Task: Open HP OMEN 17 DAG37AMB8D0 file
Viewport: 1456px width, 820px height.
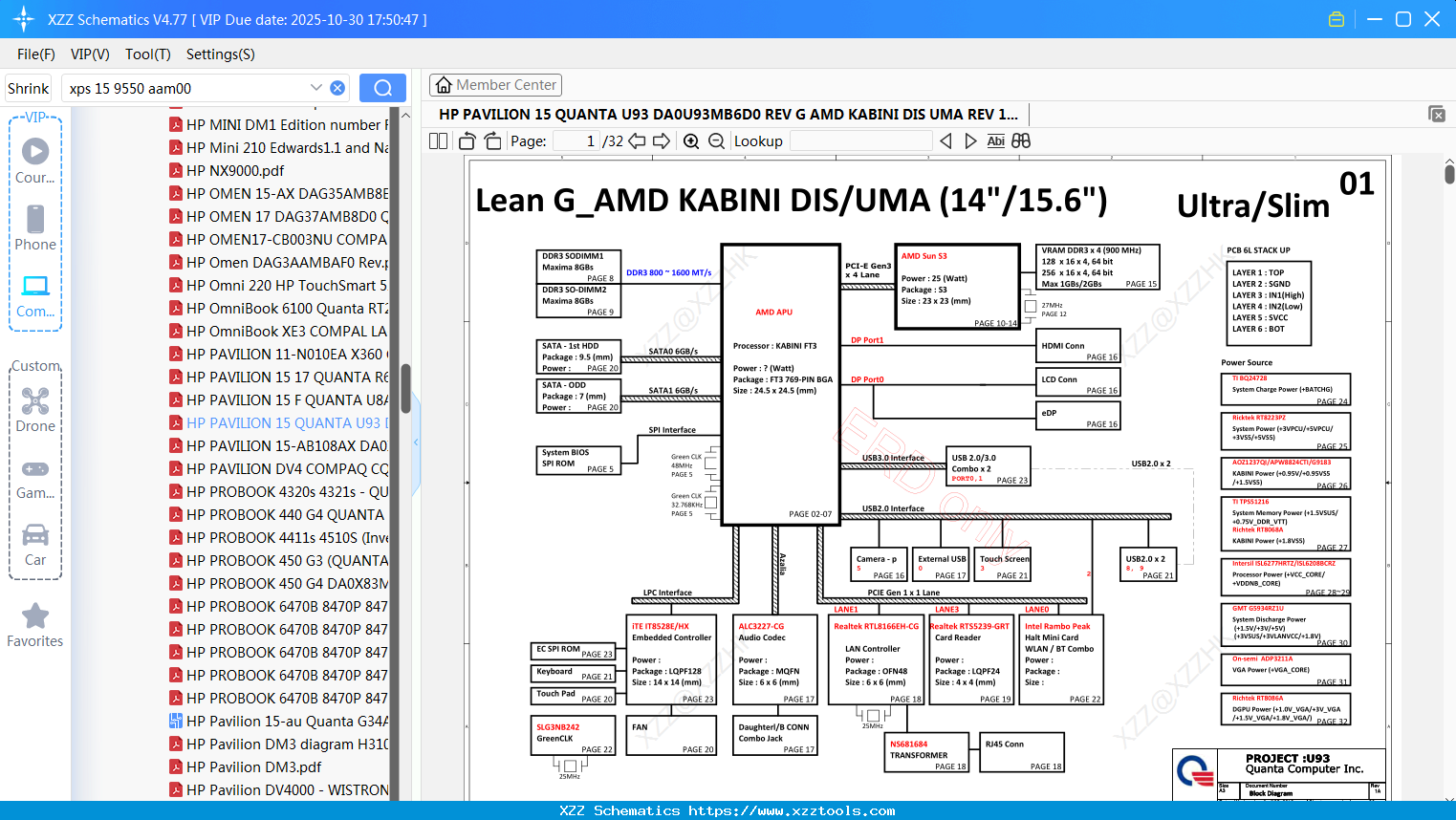Action: (279, 217)
